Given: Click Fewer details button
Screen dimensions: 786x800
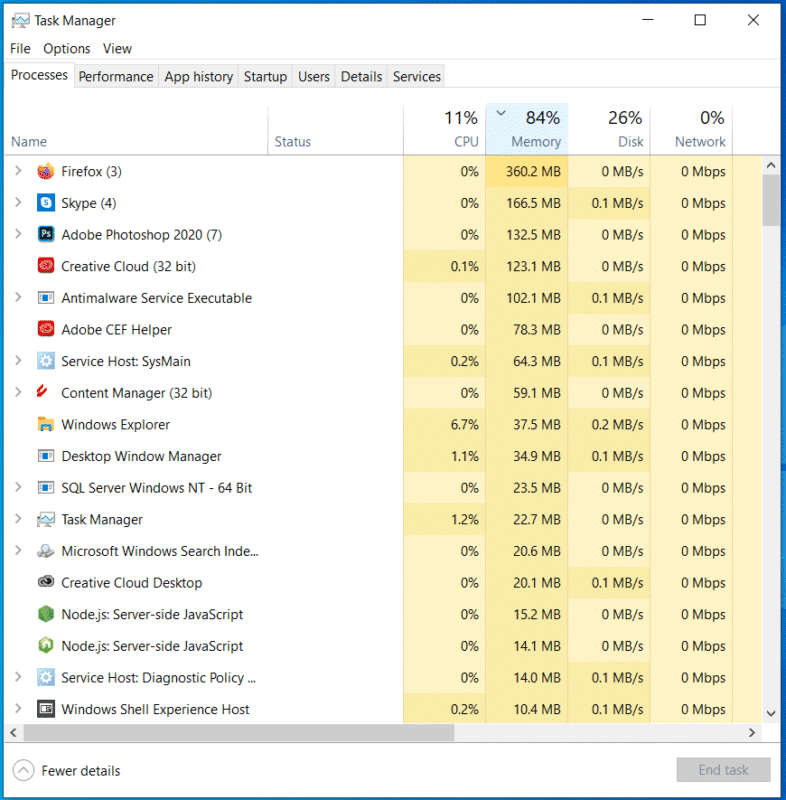Looking at the screenshot, I should click(66, 770).
